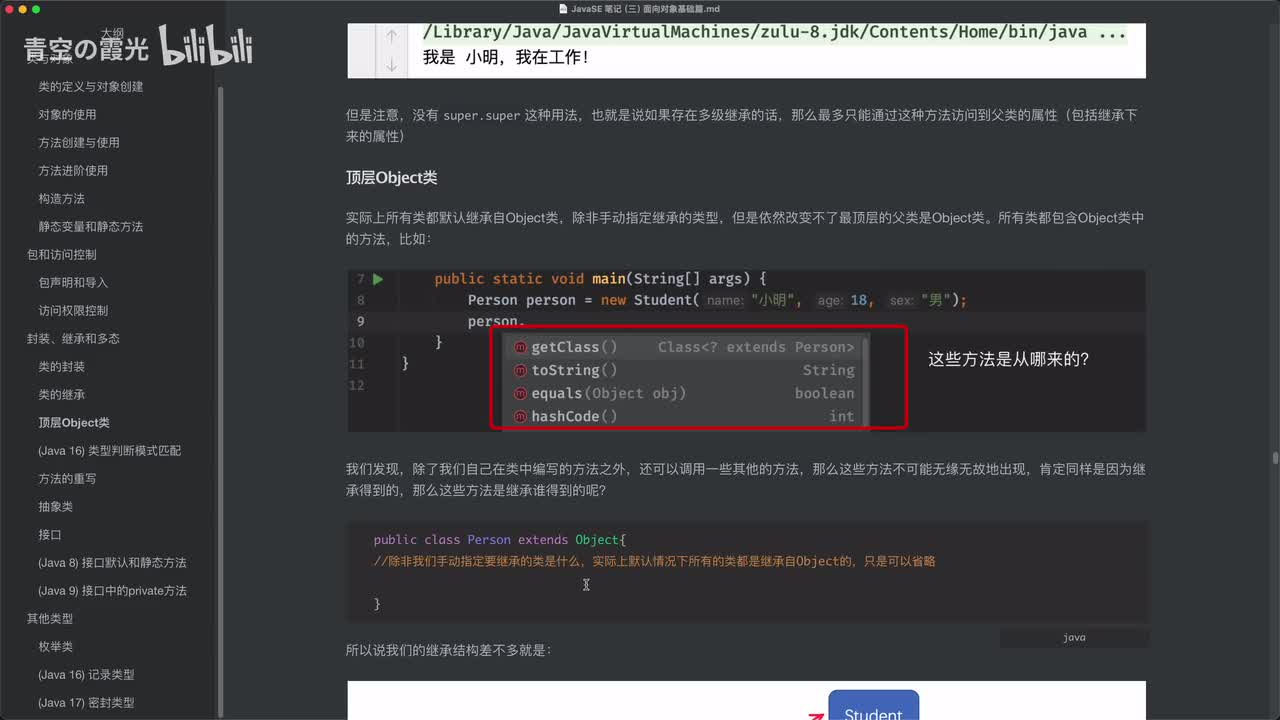The height and width of the screenshot is (720, 1280).
Task: Click inside code line public class Person extends Object{
Action: coord(499,540)
